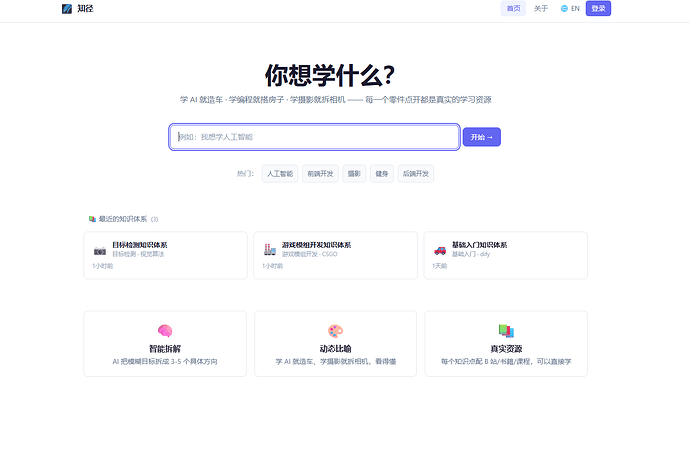Screen dimensions: 690x476
Task: Select the 前端开发 hot topic tag
Action: pos(320,174)
